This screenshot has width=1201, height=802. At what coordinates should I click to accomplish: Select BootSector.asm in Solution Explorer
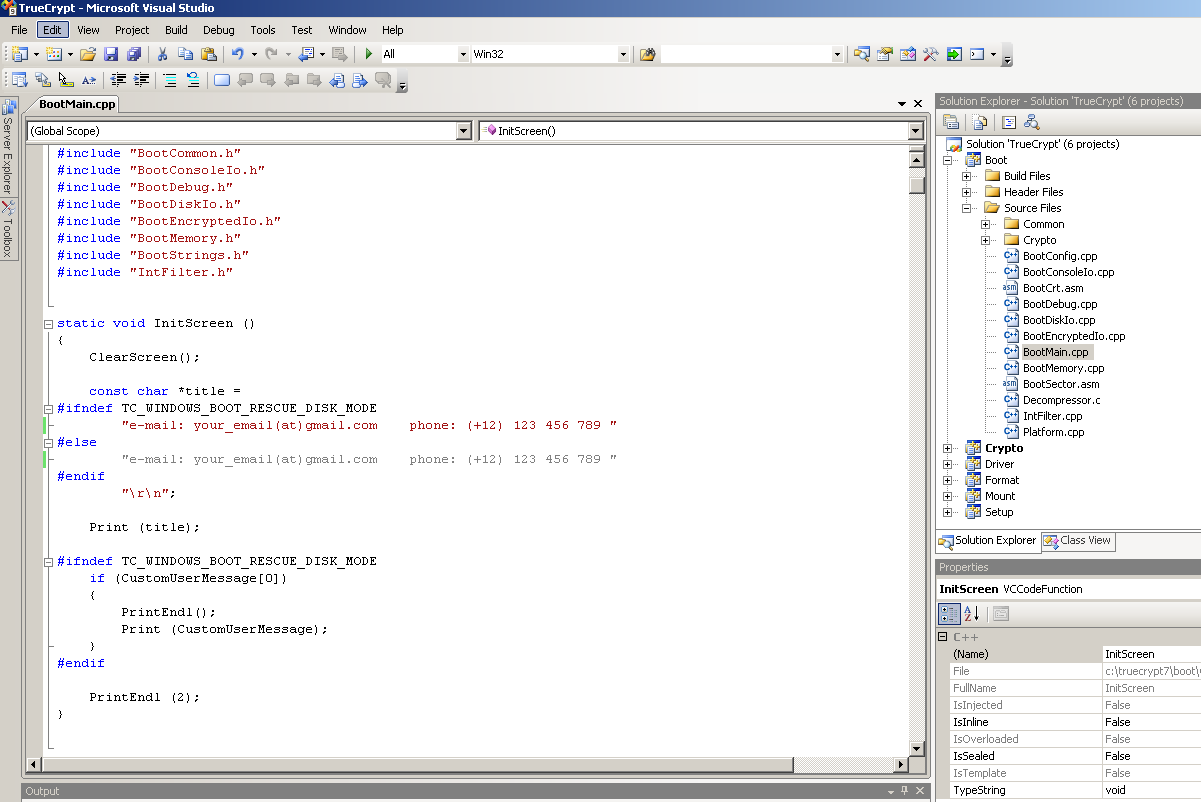[x=1061, y=384]
